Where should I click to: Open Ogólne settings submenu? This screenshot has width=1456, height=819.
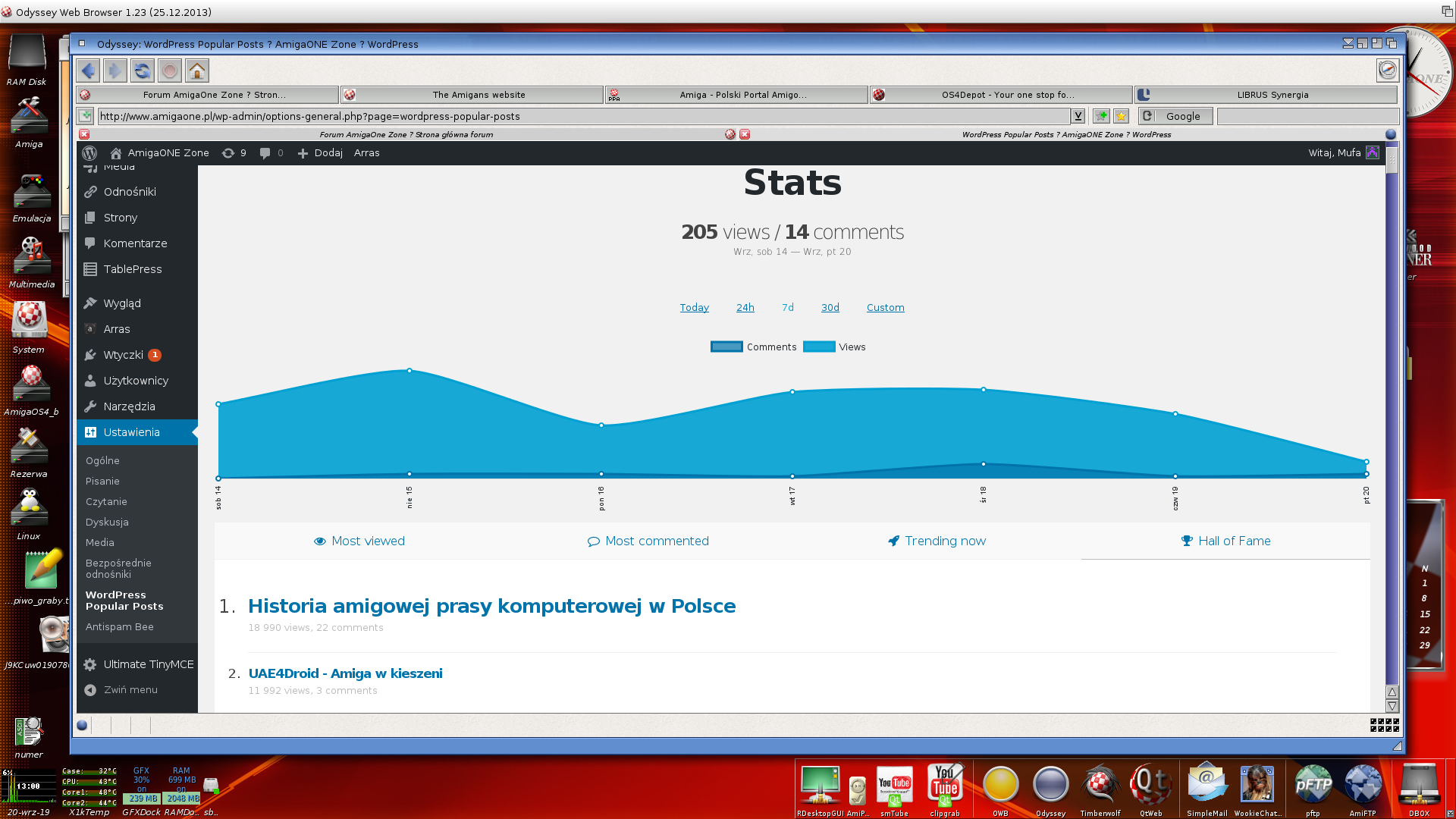102,461
